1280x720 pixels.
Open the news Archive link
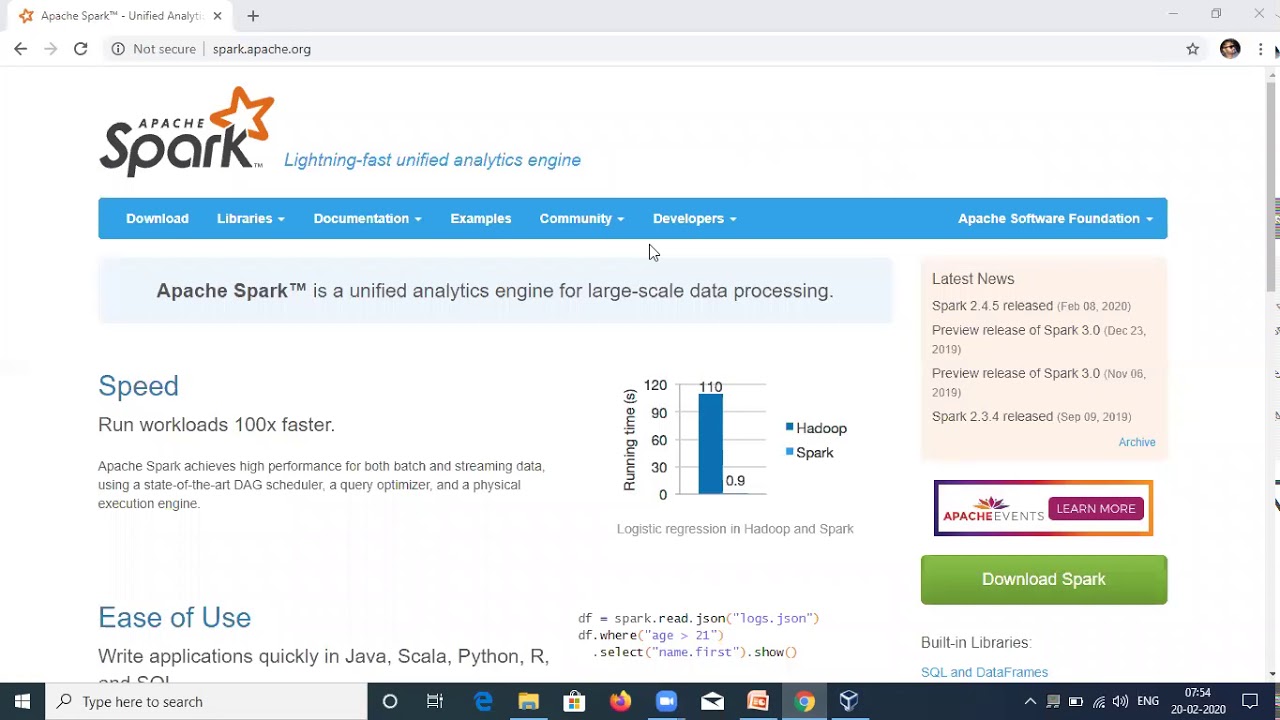click(1137, 442)
